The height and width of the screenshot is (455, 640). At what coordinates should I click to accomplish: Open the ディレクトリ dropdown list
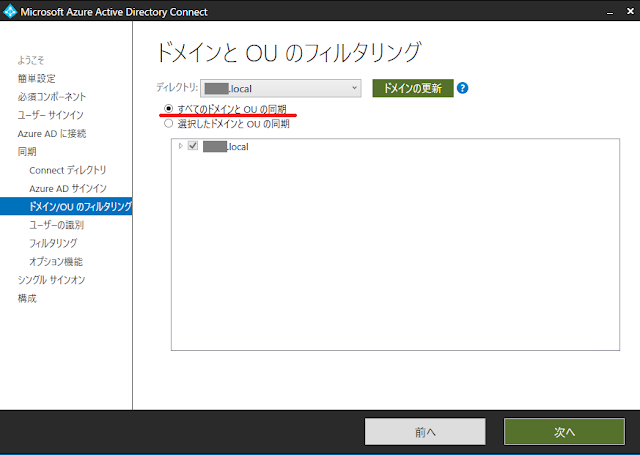click(281, 88)
